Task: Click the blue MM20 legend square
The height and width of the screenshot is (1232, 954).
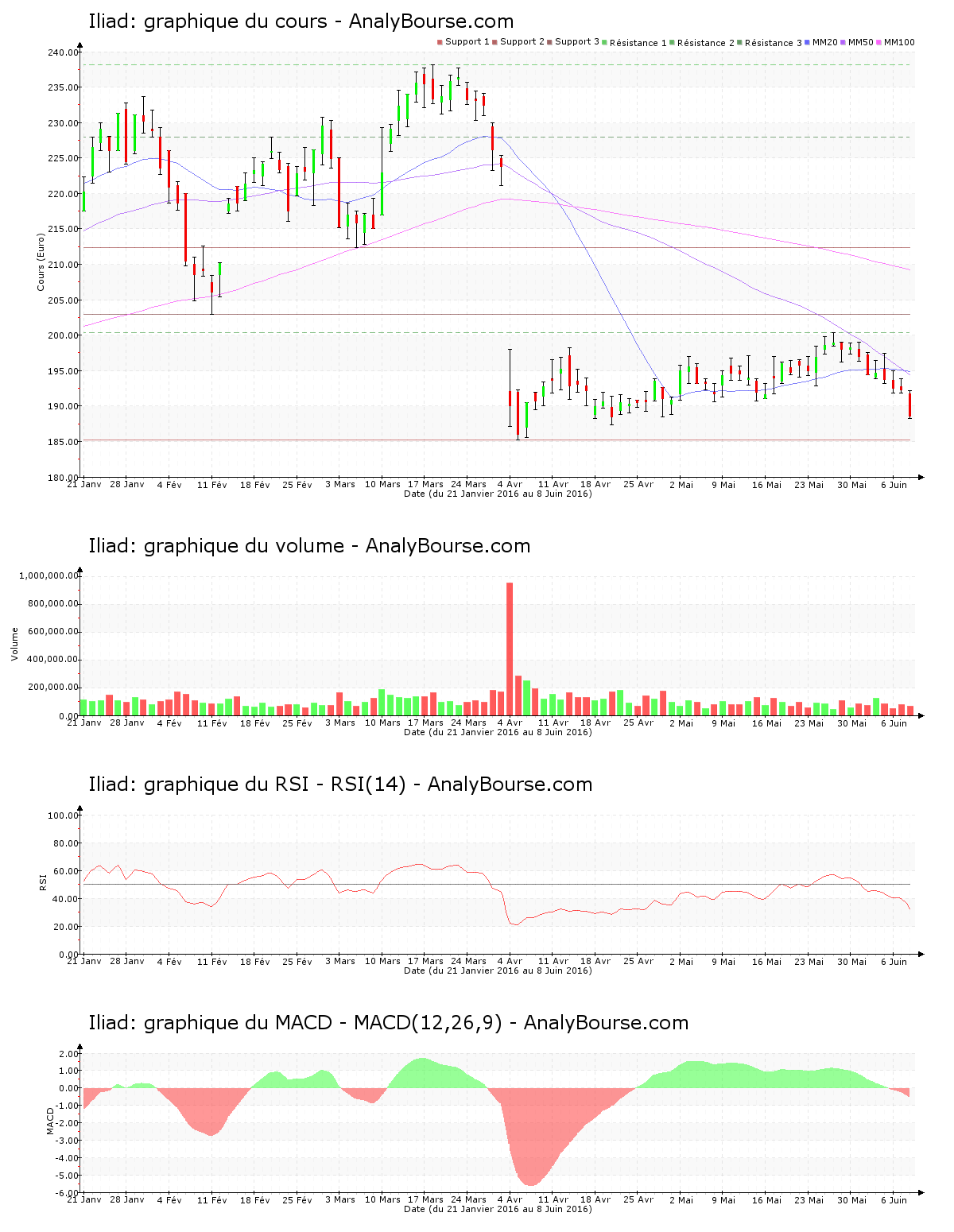Action: click(x=808, y=42)
